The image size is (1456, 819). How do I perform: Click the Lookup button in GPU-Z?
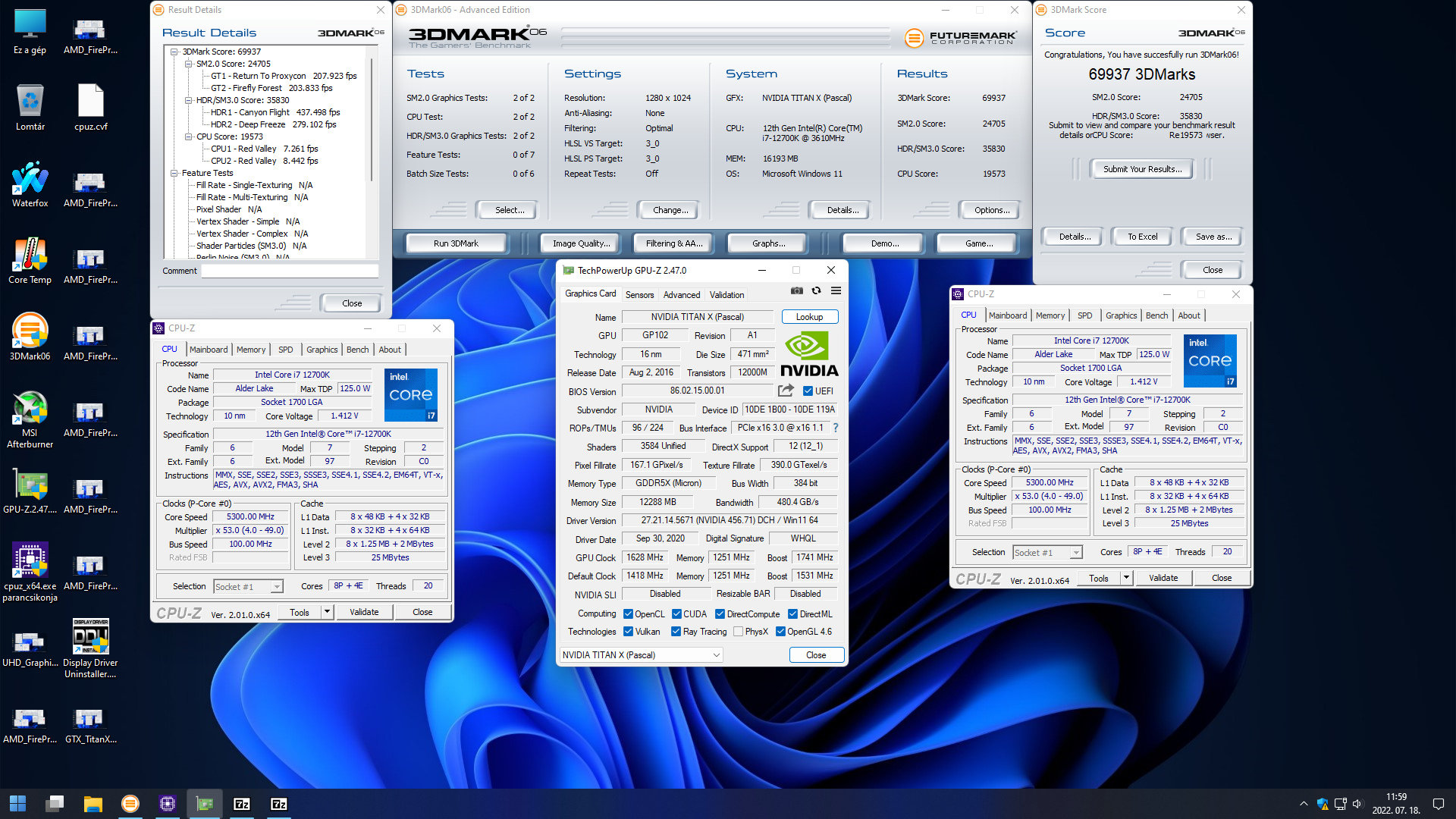coord(809,317)
